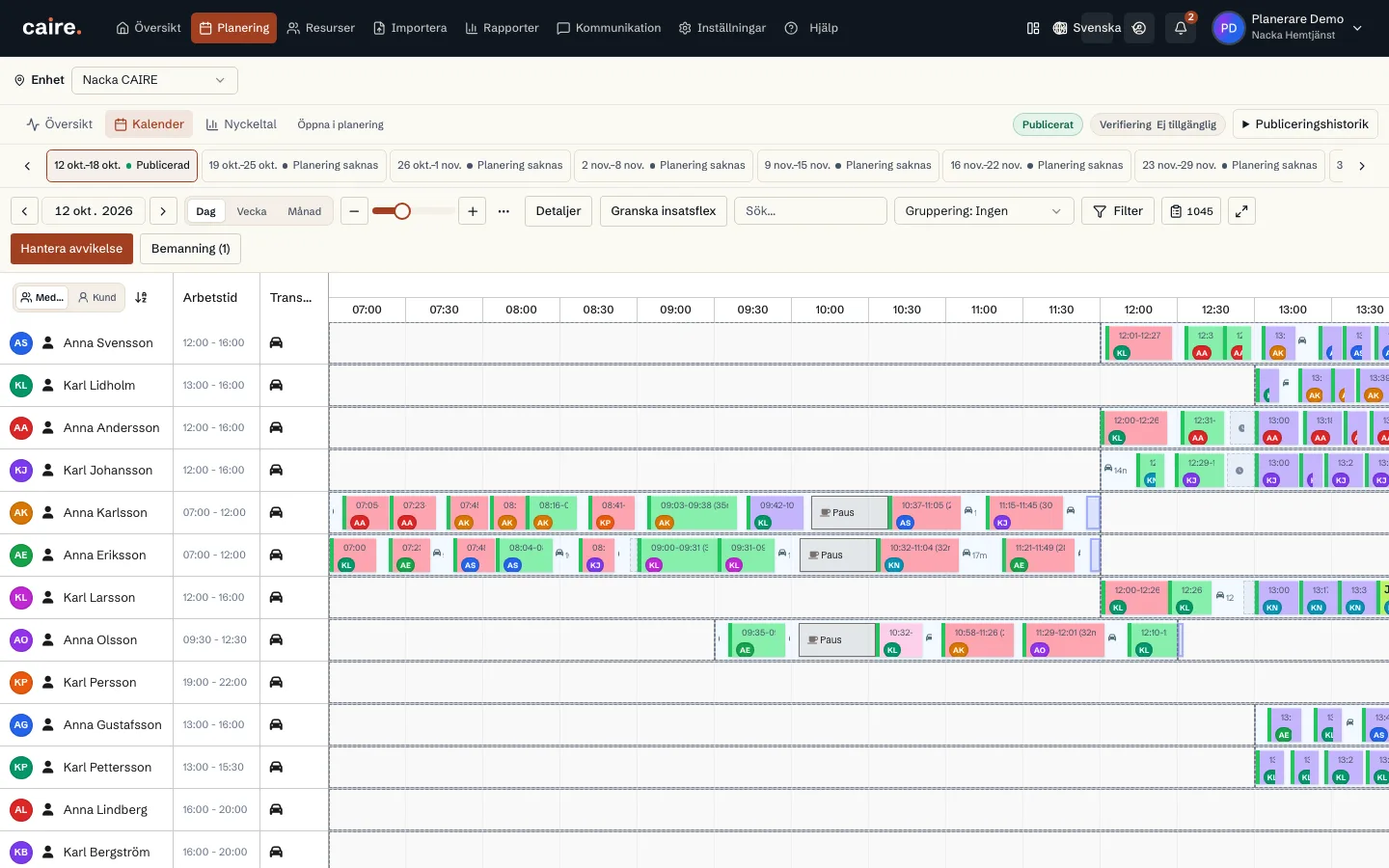
Task: Click the zoom-out minus button
Action: [x=354, y=211]
